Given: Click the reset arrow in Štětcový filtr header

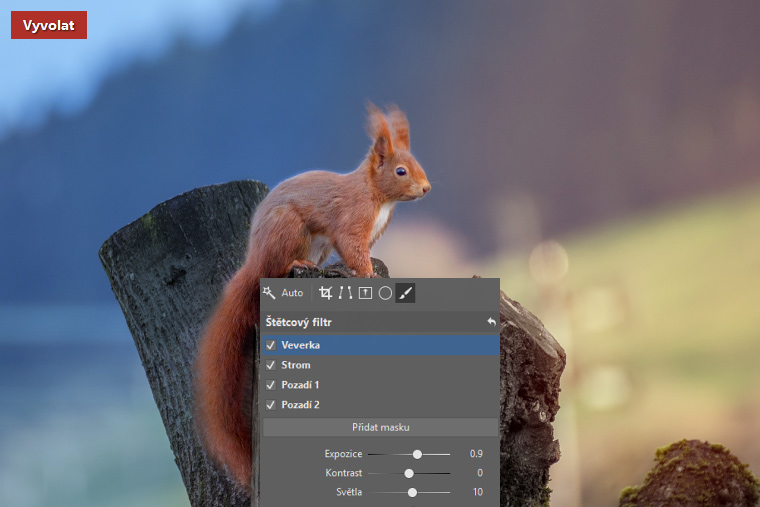Looking at the screenshot, I should click(x=491, y=322).
